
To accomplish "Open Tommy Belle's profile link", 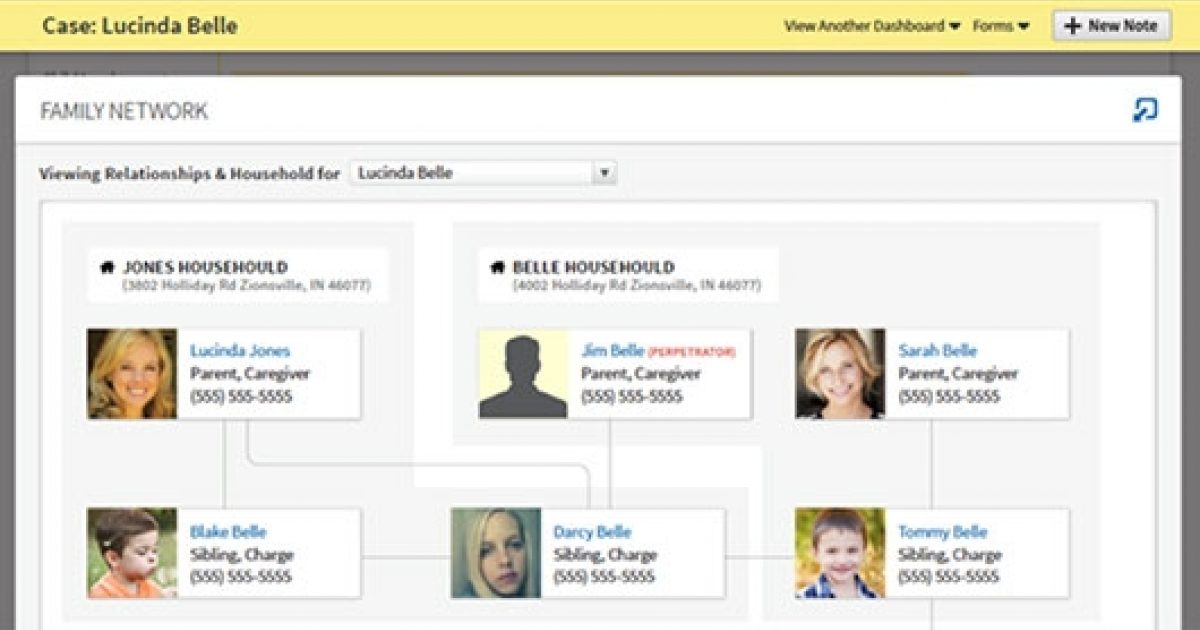I will click(x=942, y=532).
